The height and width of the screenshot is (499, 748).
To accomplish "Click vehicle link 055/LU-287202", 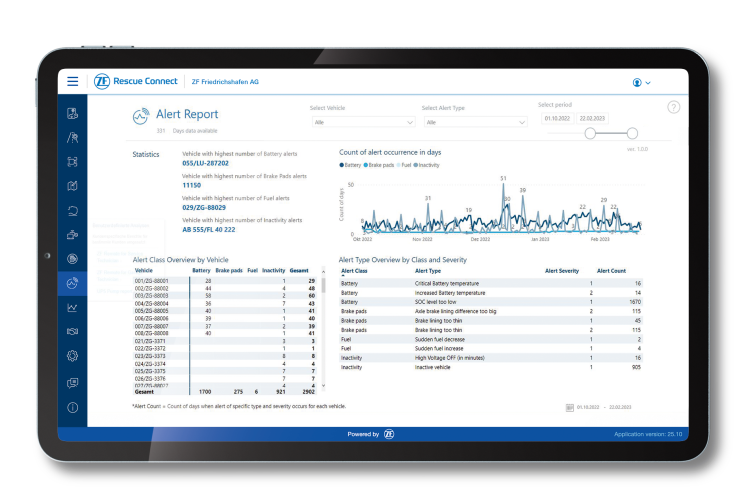I will [205, 163].
